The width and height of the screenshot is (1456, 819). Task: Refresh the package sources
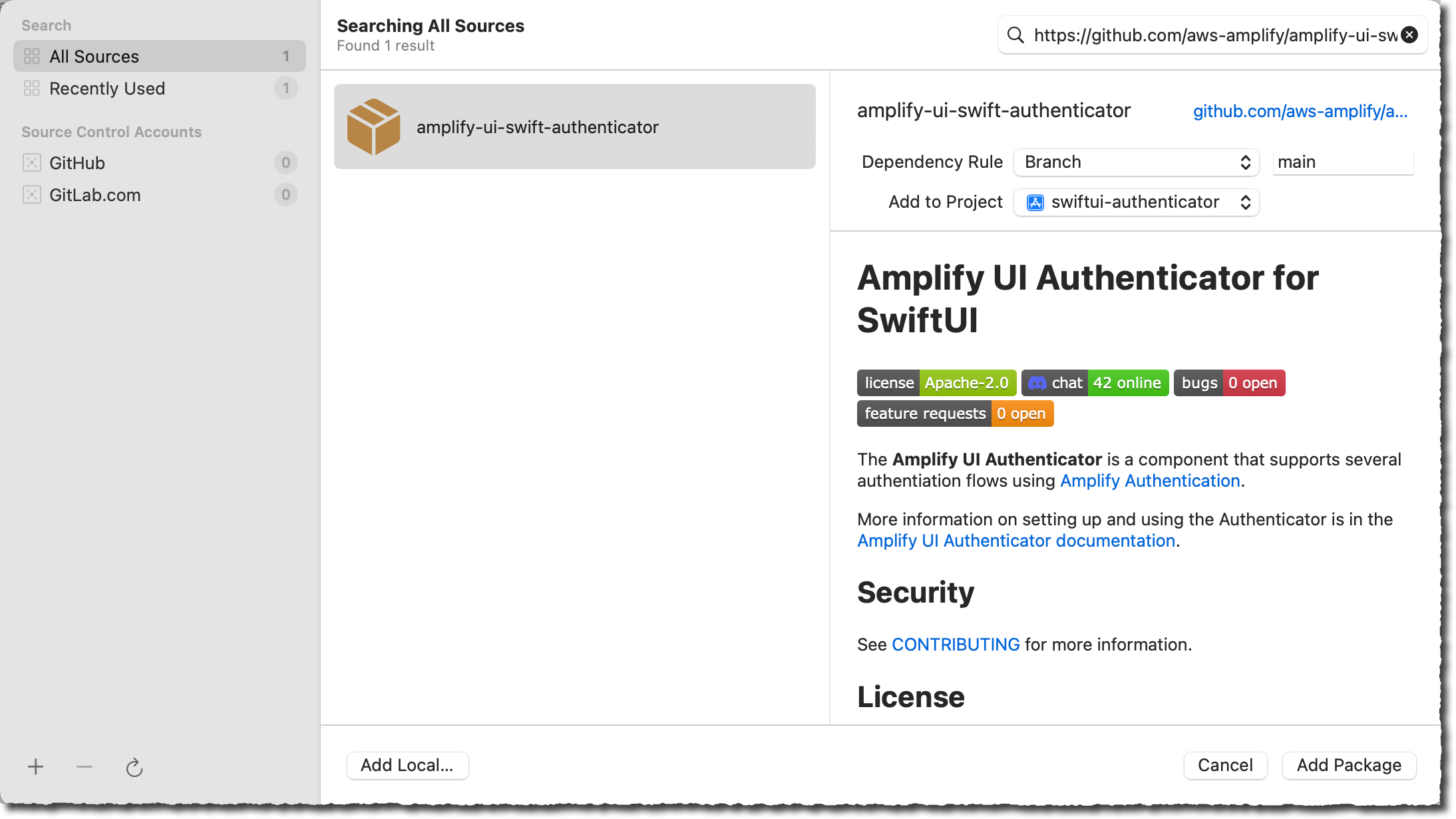point(134,766)
